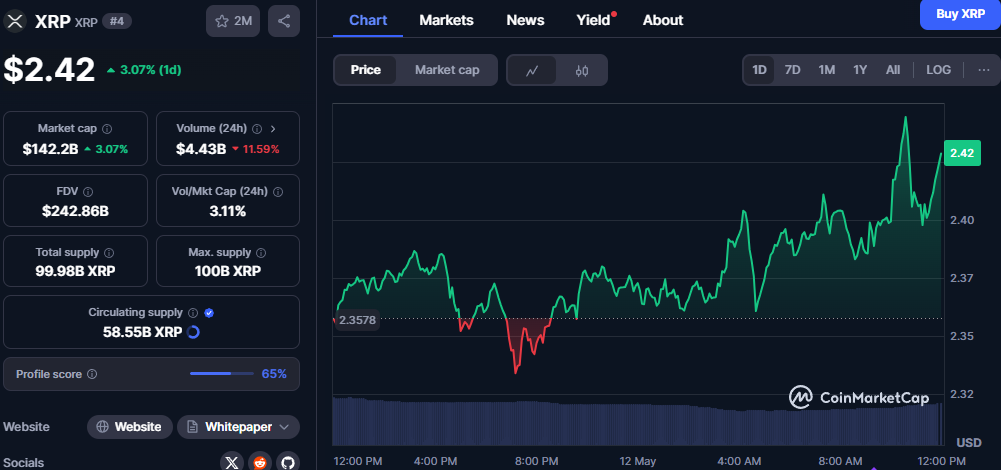
Task: Select candlestick chart type icon
Action: pyautogui.click(x=582, y=70)
